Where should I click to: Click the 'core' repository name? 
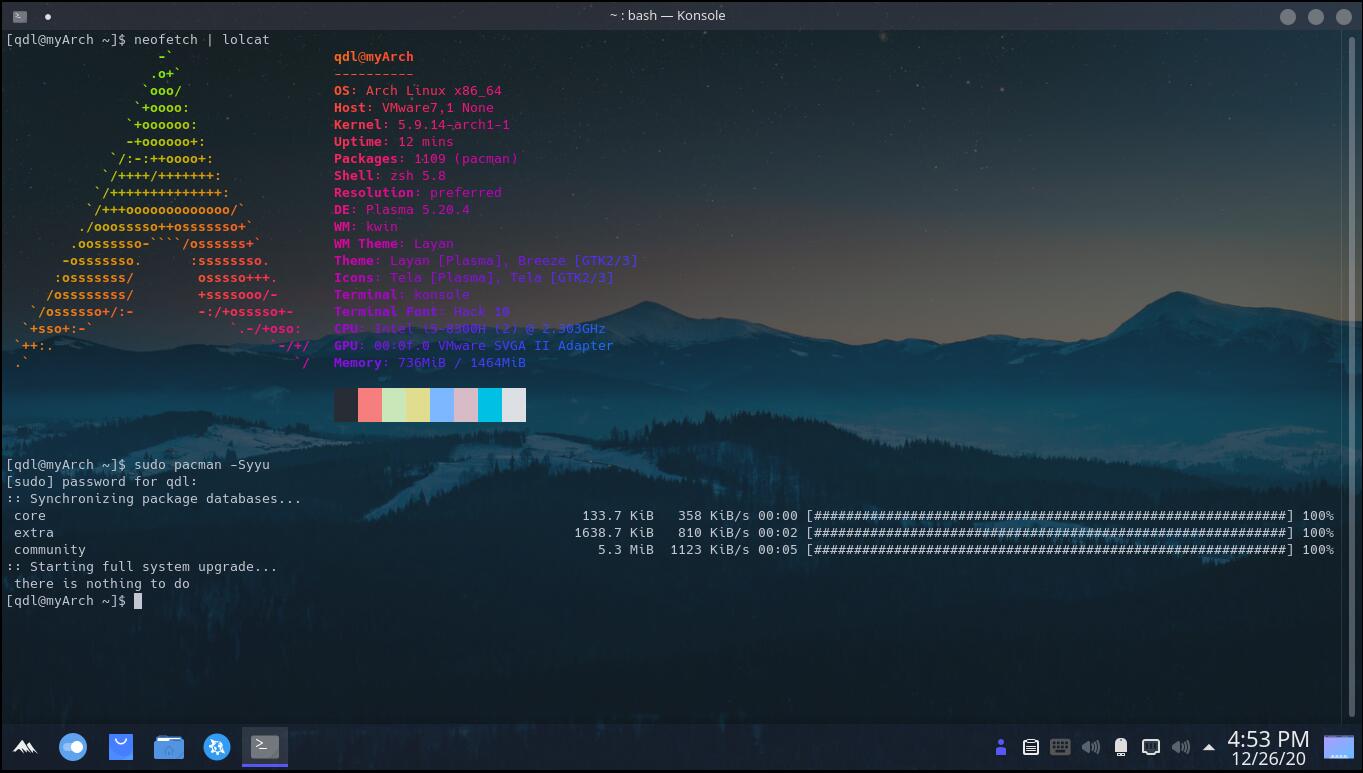(30, 516)
